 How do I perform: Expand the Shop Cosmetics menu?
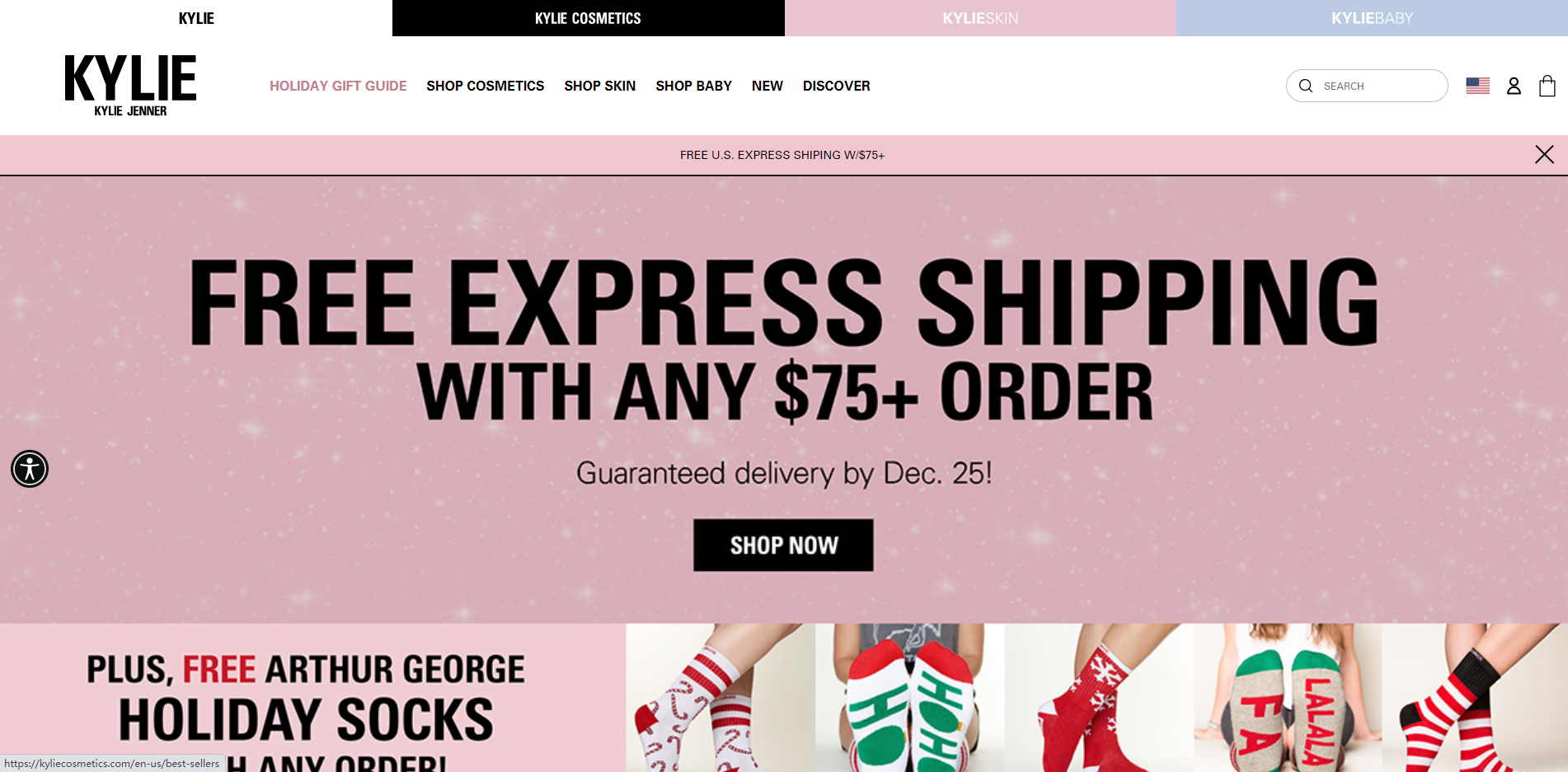pyautogui.click(x=485, y=86)
